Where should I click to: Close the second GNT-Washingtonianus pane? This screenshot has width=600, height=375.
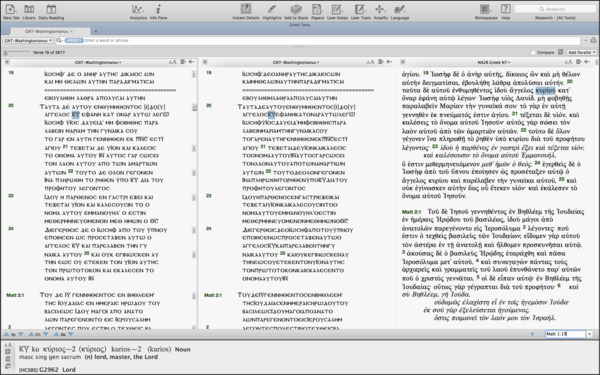(x=205, y=62)
